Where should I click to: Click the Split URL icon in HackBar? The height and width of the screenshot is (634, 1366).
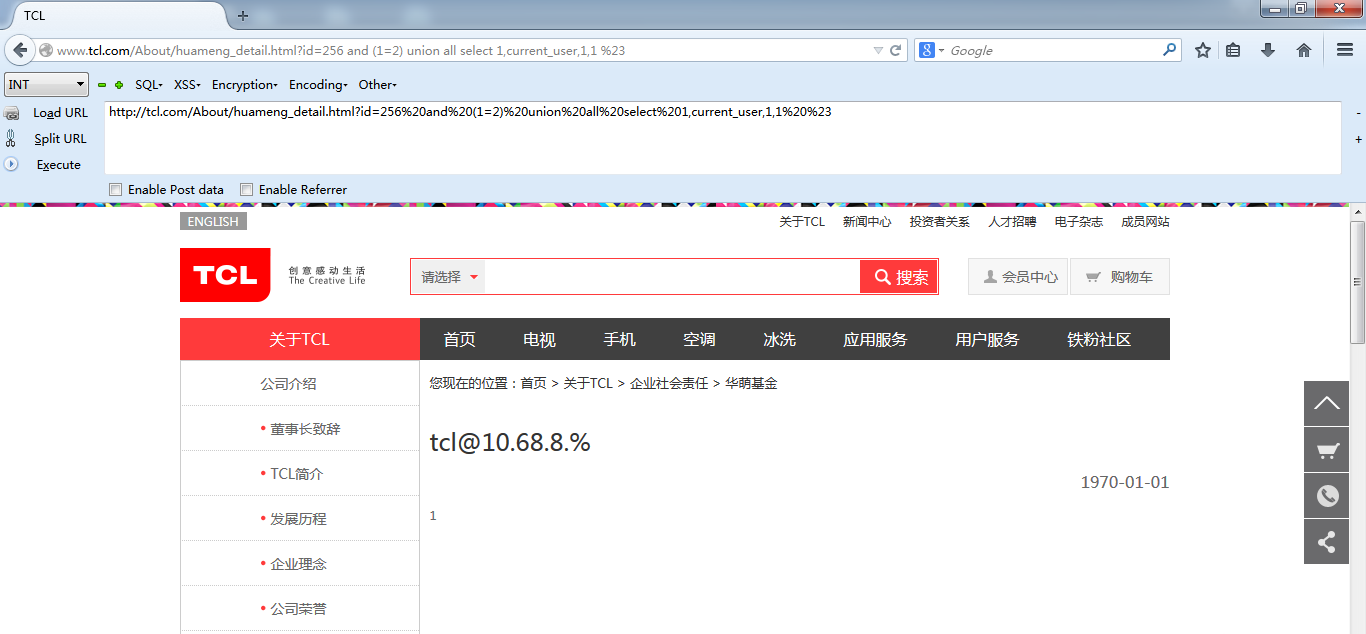coord(11,139)
